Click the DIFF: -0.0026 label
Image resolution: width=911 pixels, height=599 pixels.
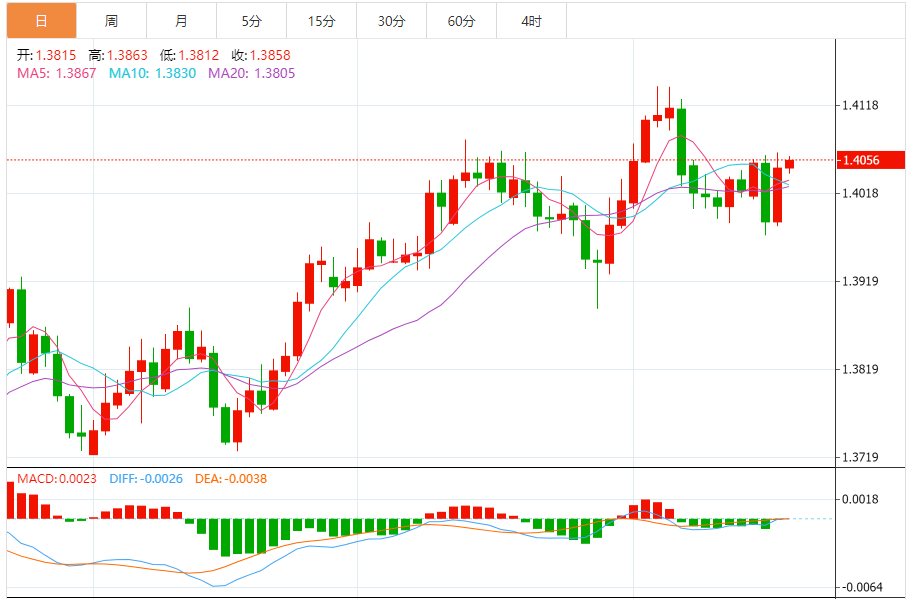click(x=146, y=479)
